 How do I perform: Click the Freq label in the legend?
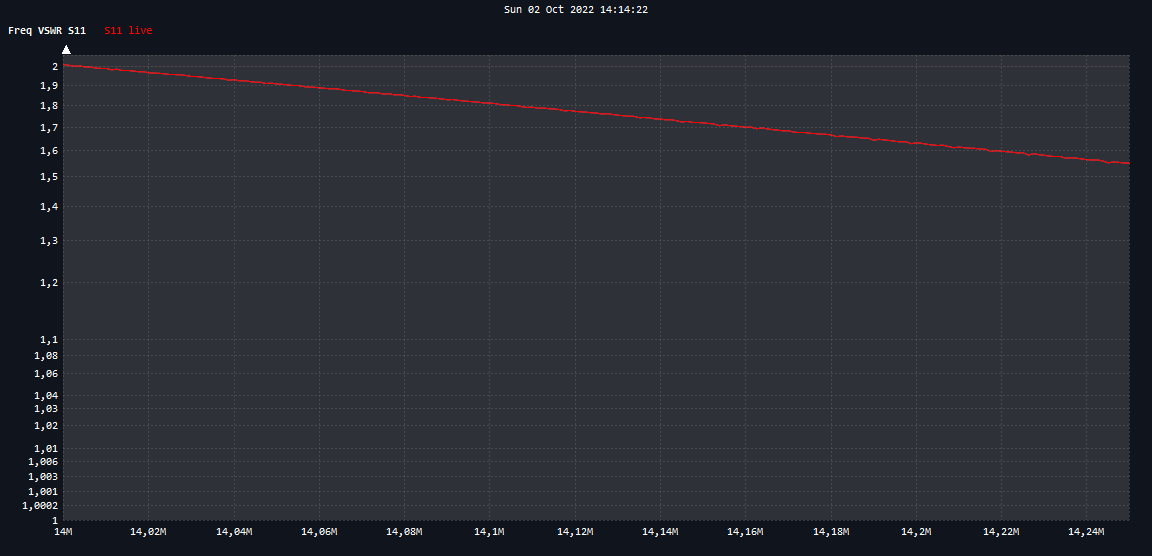pos(20,31)
